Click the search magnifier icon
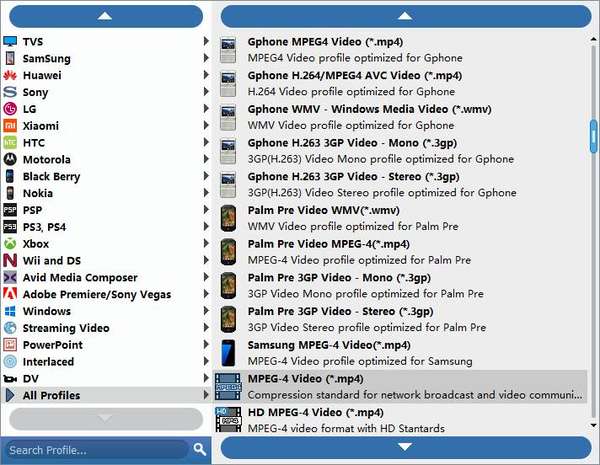 click(x=199, y=449)
